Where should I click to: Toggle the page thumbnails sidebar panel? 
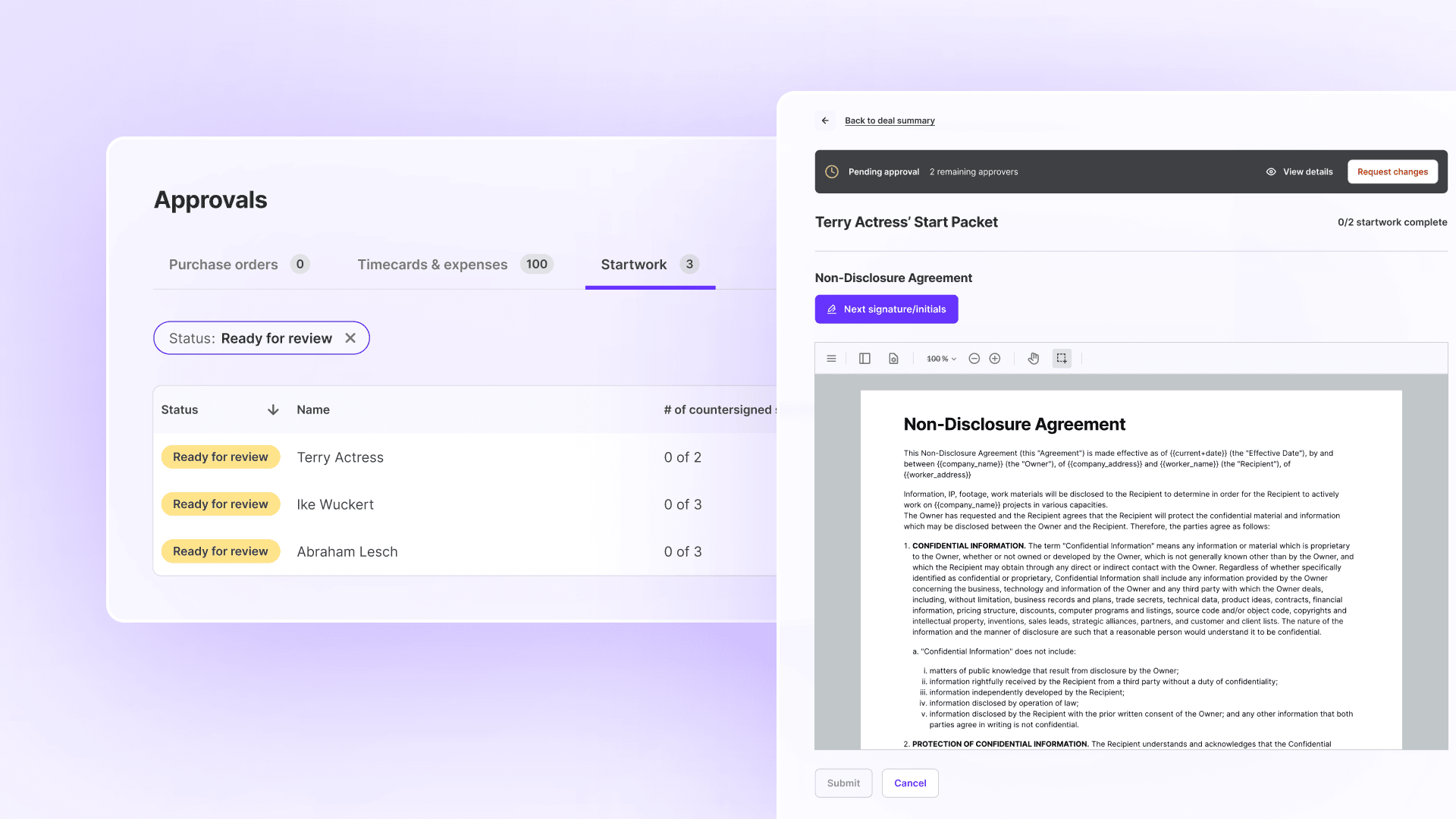click(864, 359)
